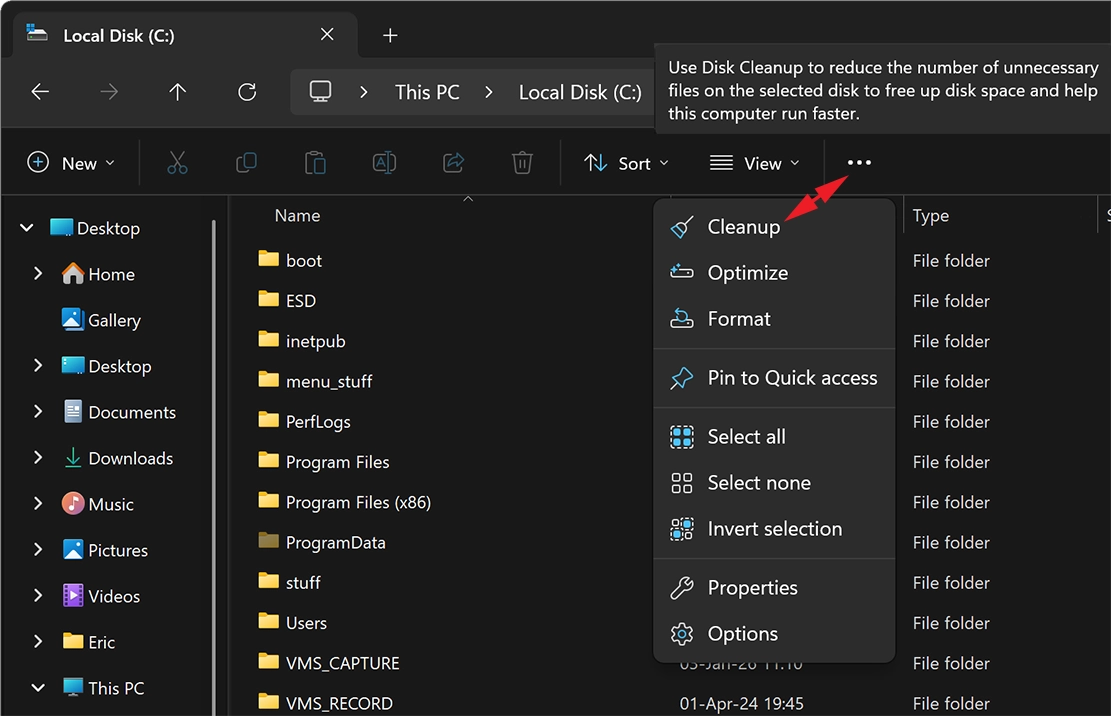Select the Program Files folder

pos(337,462)
